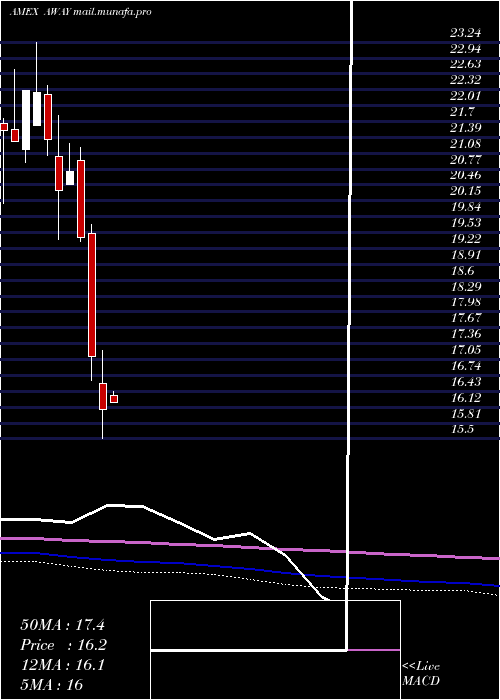This screenshot has height=700, width=500.
Task: Click the 18.29 price axis label
Action: (x=465, y=287)
